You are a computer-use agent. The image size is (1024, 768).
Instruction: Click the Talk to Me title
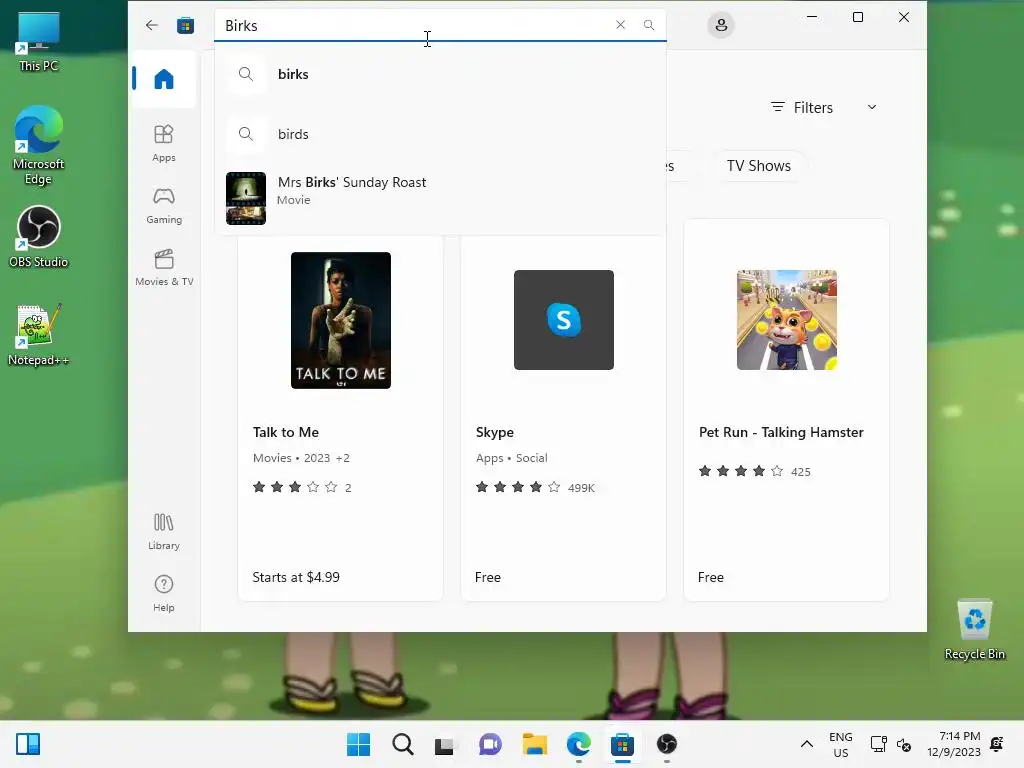click(x=286, y=432)
